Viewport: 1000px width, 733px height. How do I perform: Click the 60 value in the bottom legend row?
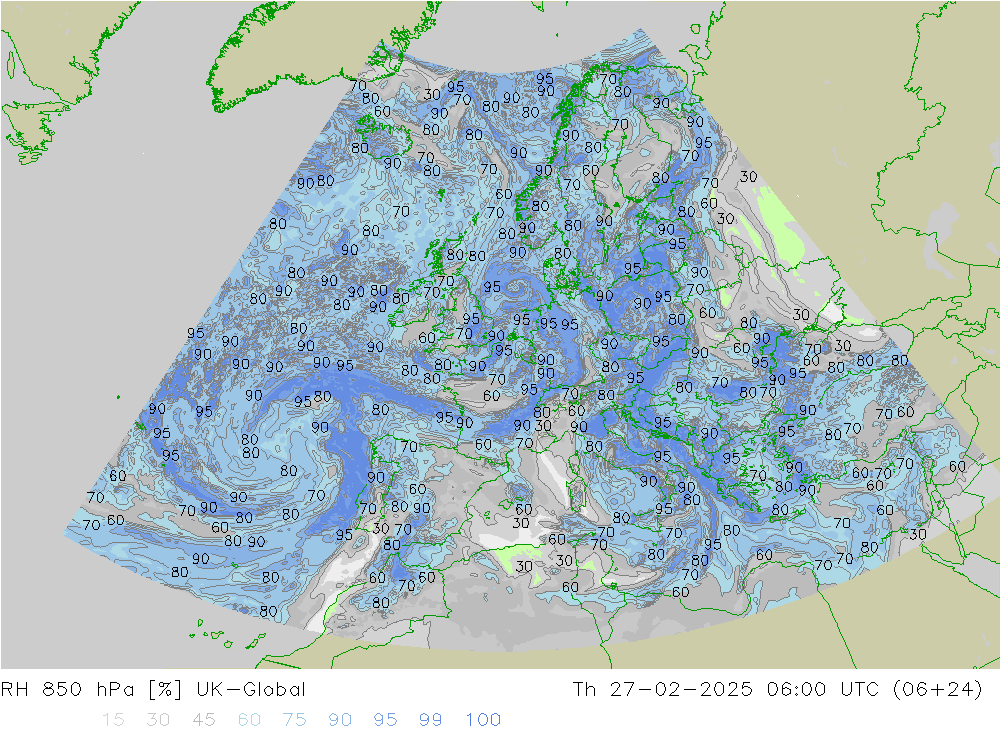click(249, 720)
